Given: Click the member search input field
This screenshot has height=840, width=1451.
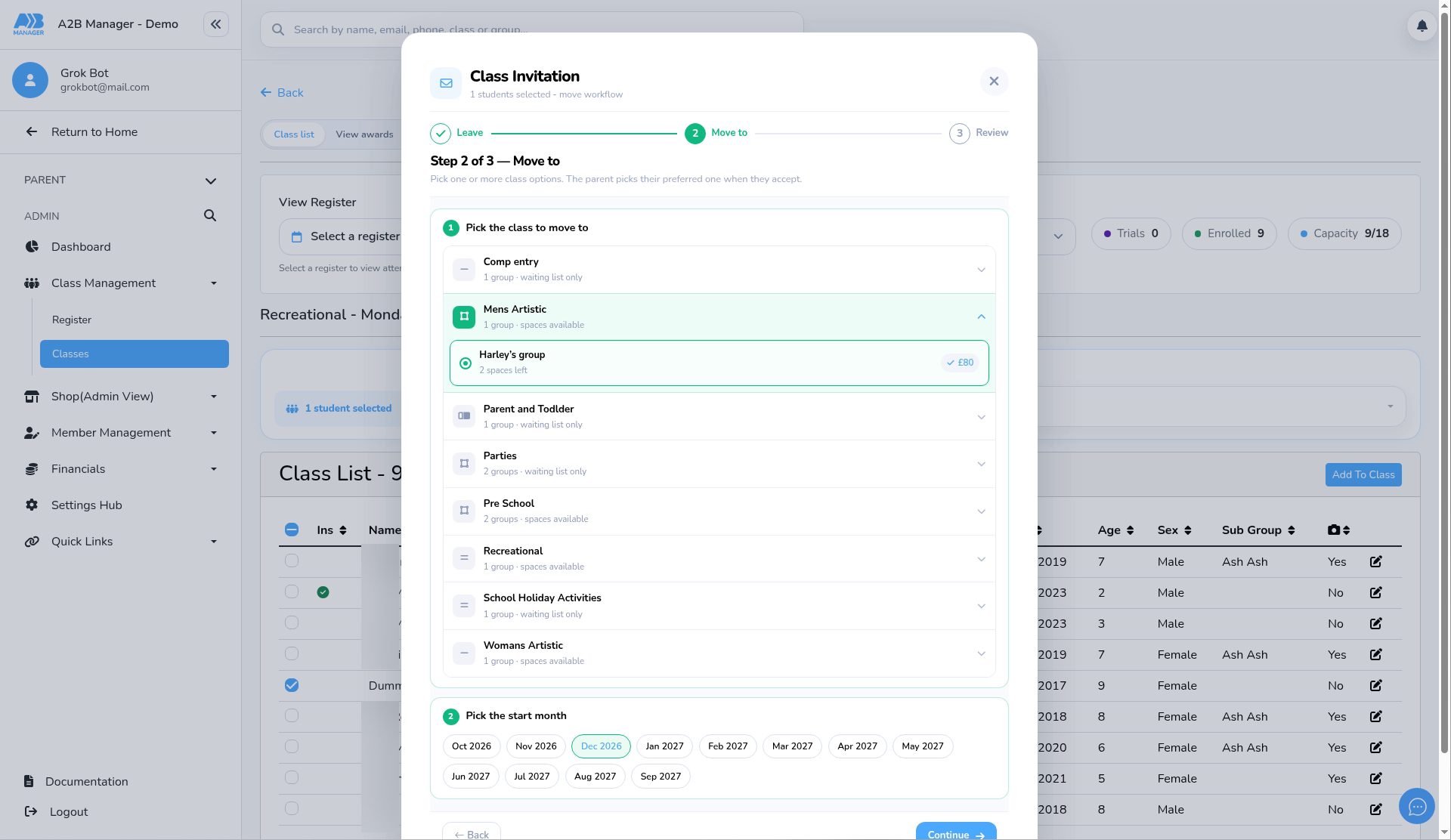Looking at the screenshot, I should [532, 29].
